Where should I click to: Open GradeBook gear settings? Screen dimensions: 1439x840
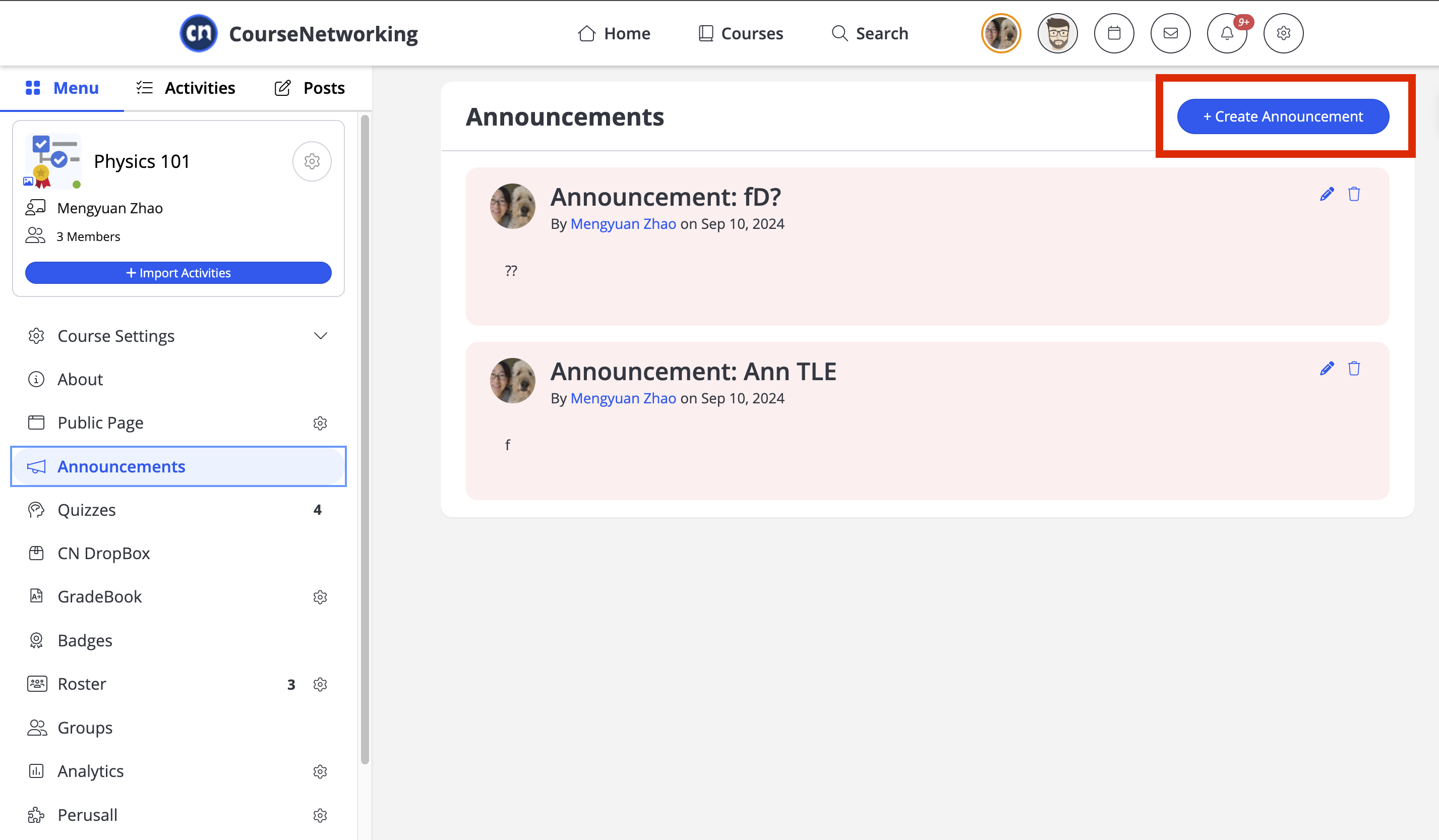point(320,597)
